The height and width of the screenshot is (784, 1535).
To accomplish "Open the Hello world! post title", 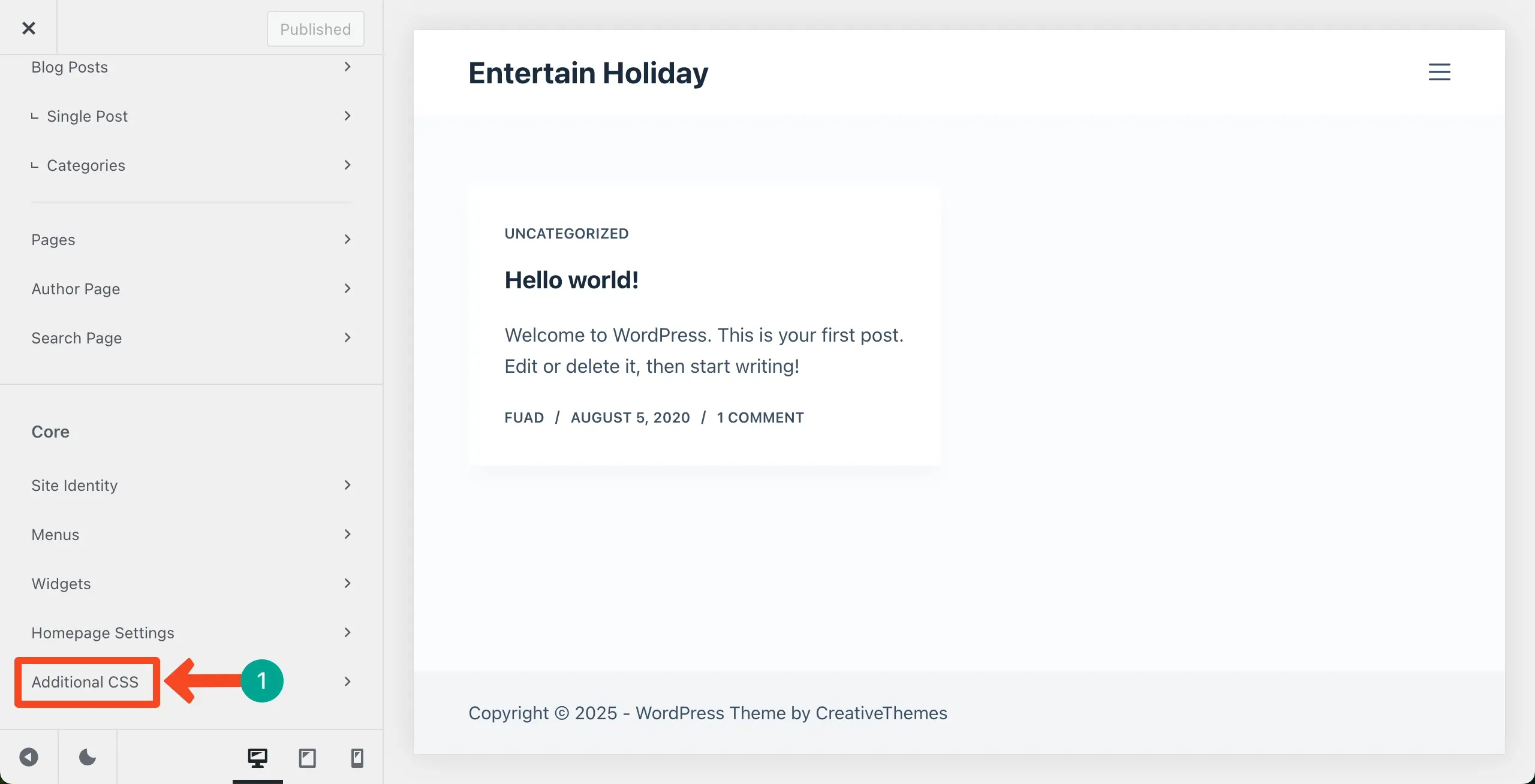I will click(x=571, y=279).
